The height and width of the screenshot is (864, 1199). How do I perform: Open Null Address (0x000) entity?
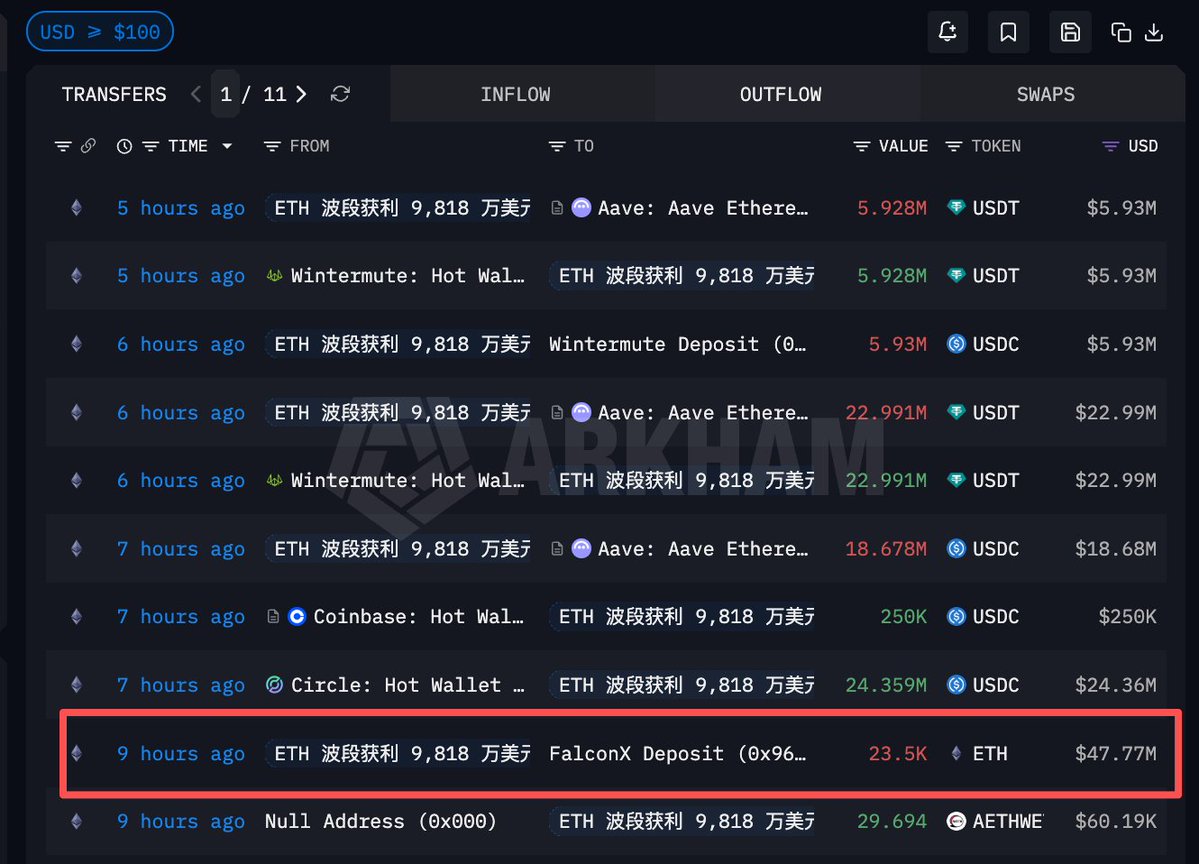pos(381,821)
